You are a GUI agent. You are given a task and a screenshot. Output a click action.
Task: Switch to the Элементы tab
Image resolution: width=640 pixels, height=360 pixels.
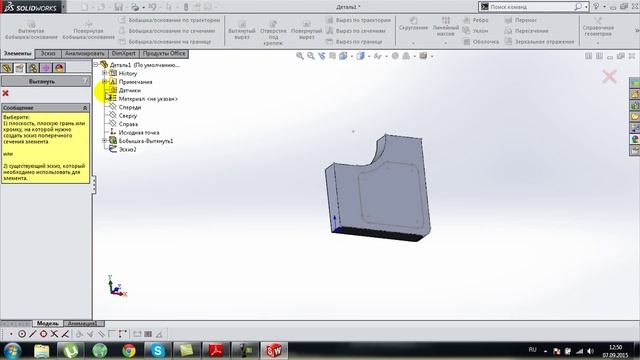coord(18,53)
